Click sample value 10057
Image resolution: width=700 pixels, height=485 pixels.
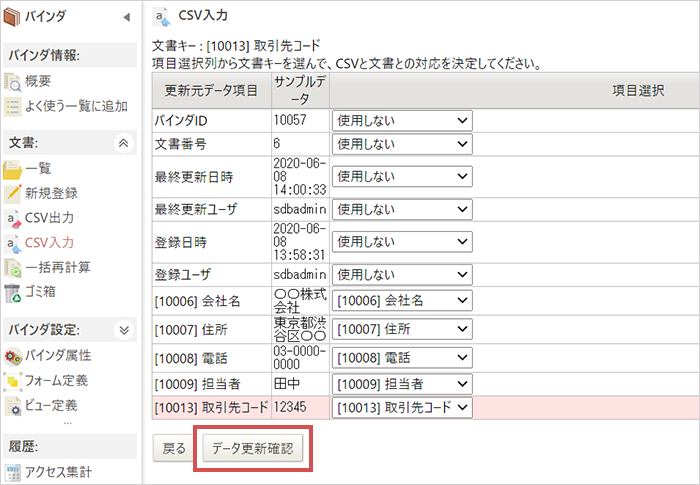tap(290, 120)
